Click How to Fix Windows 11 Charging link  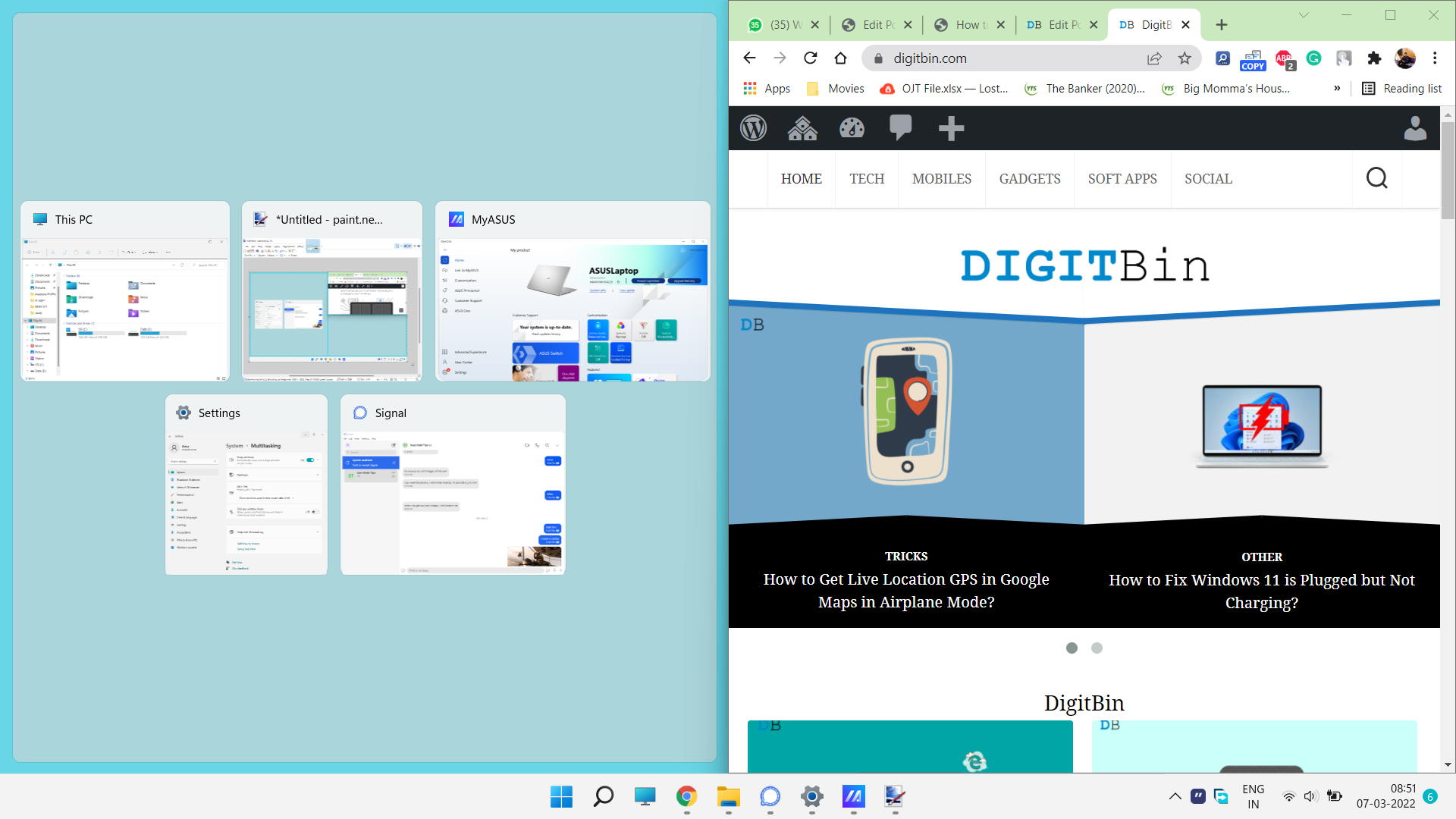[x=1261, y=591]
